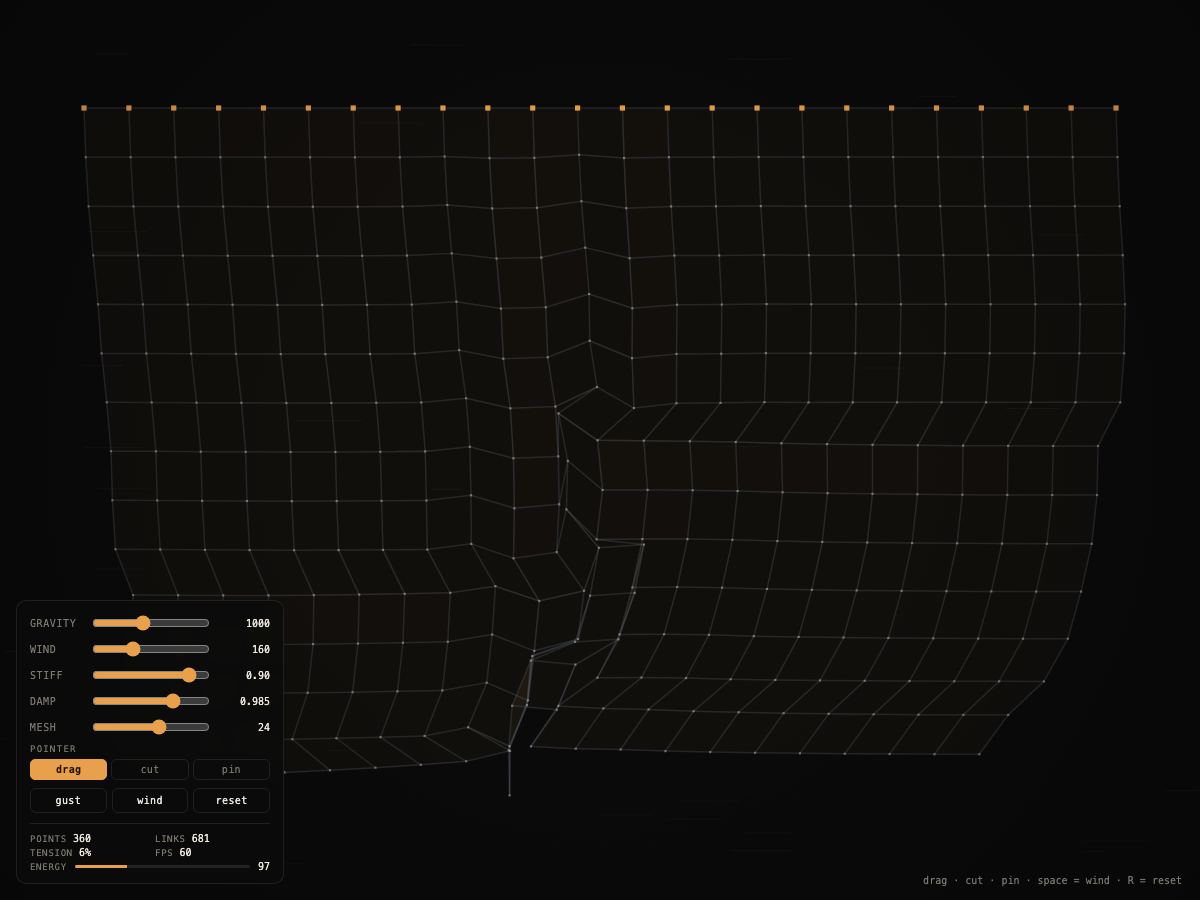
Task: Click the GRAVITY label
Action: click(53, 623)
